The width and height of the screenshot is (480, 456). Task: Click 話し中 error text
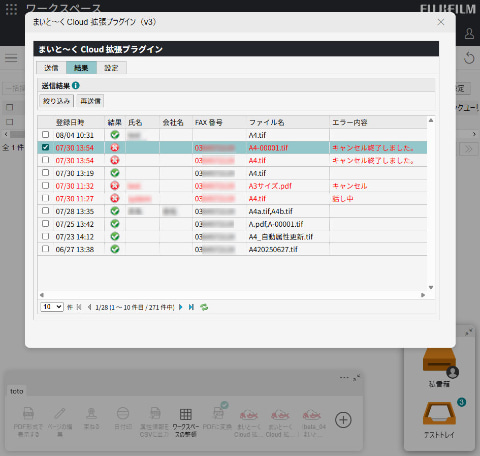(343, 199)
